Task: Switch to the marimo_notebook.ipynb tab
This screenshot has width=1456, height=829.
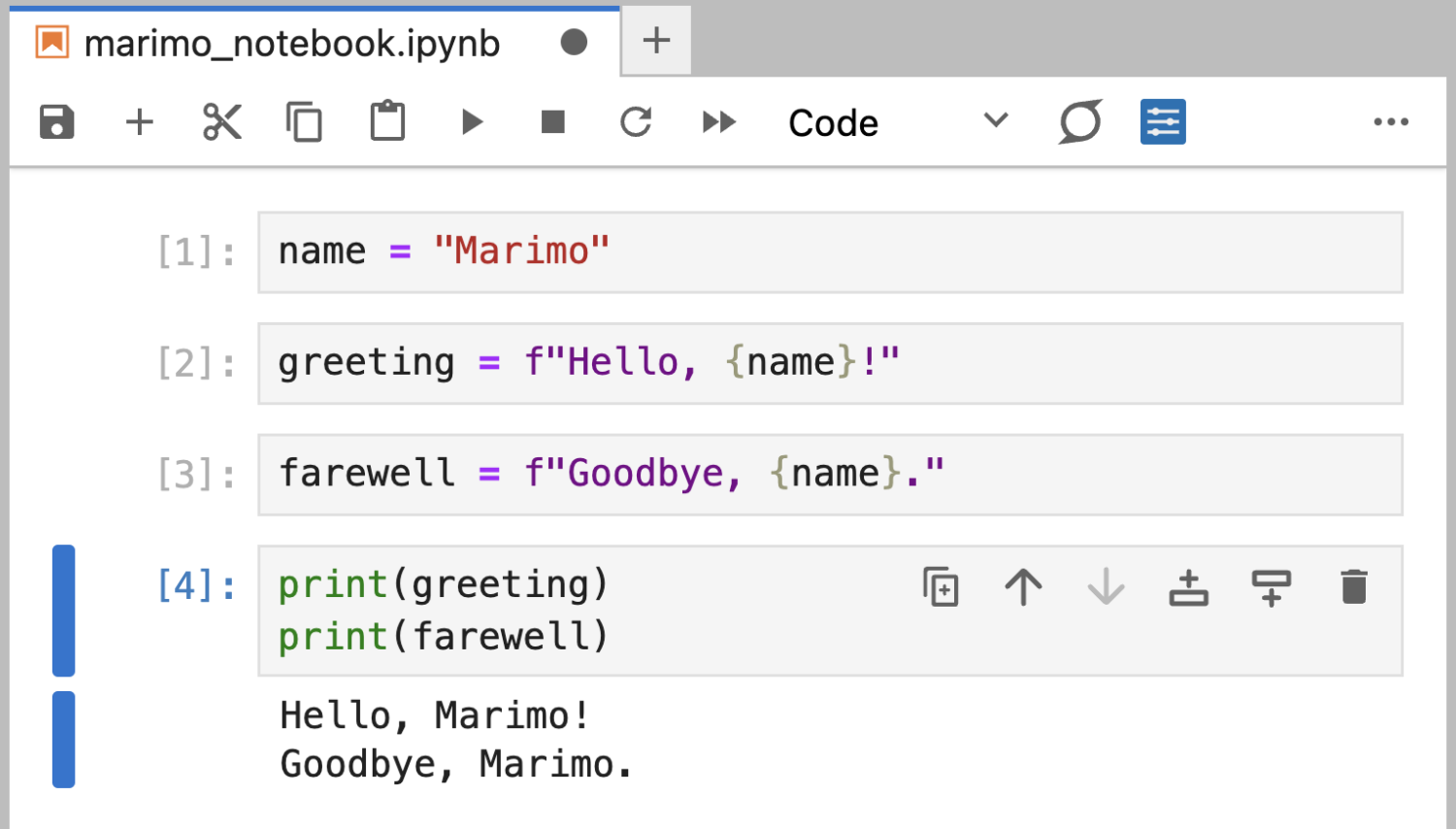Action: [x=291, y=44]
